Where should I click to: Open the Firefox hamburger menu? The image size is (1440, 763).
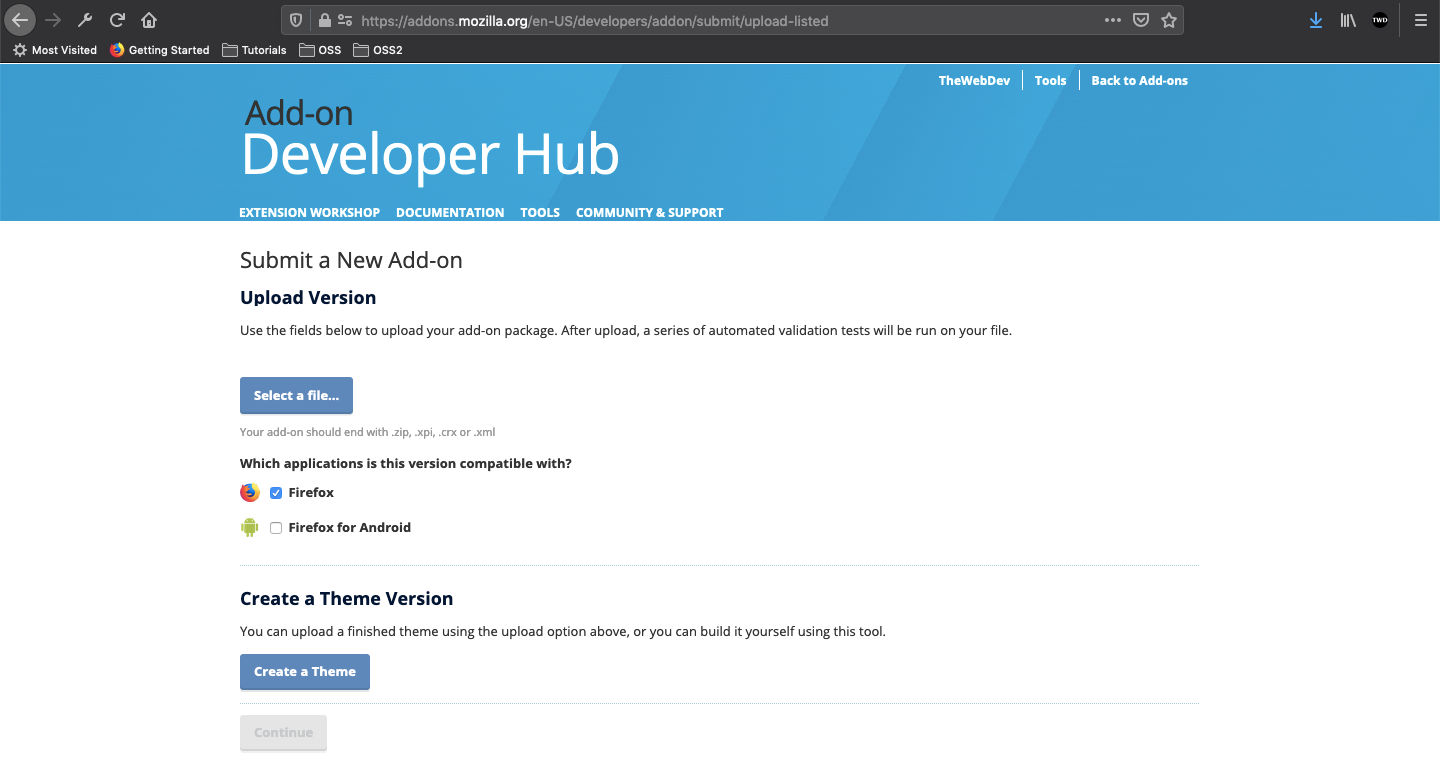(1421, 20)
